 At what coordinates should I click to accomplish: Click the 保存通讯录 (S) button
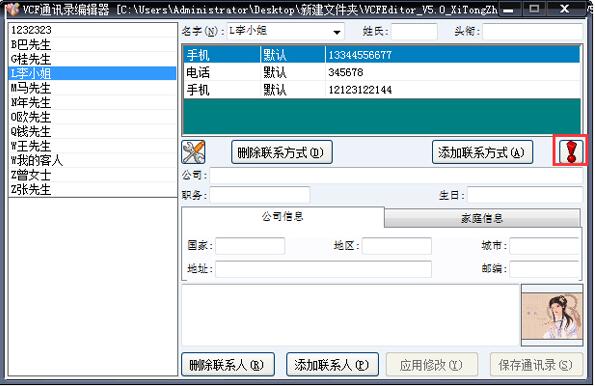tap(537, 365)
